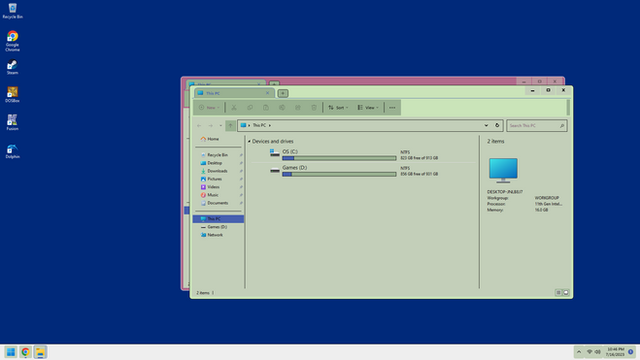Click the Paste clipboard icon in toolbar
The width and height of the screenshot is (640, 360).
coord(266,107)
